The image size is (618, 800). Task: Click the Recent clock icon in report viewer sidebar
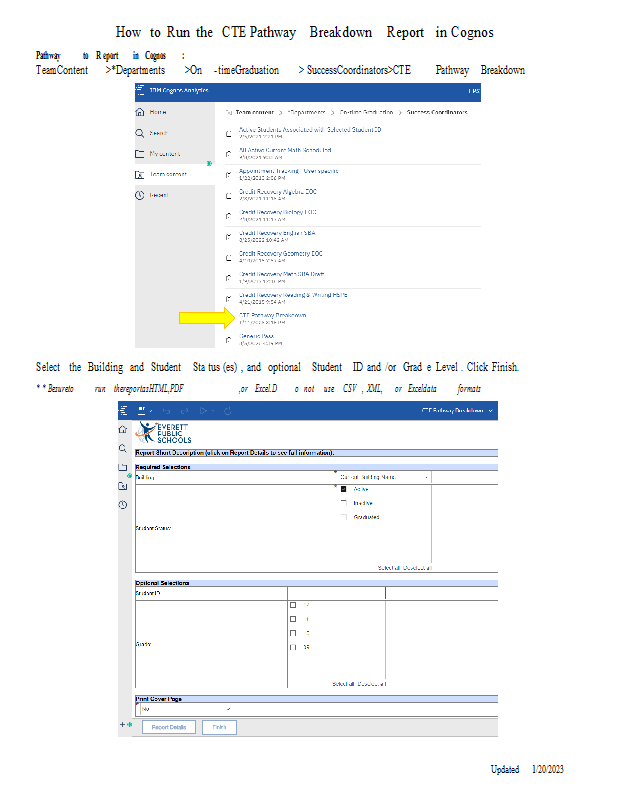[x=122, y=505]
